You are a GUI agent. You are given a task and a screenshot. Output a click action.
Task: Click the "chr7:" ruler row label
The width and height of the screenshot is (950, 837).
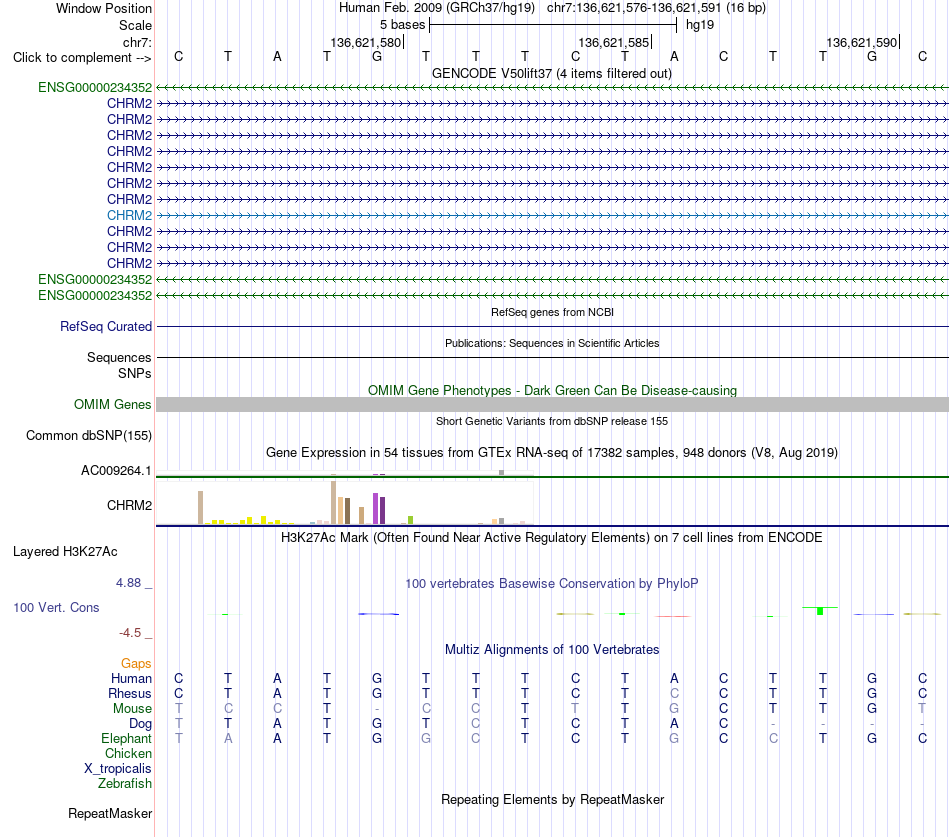pyautogui.click(x=137, y=42)
